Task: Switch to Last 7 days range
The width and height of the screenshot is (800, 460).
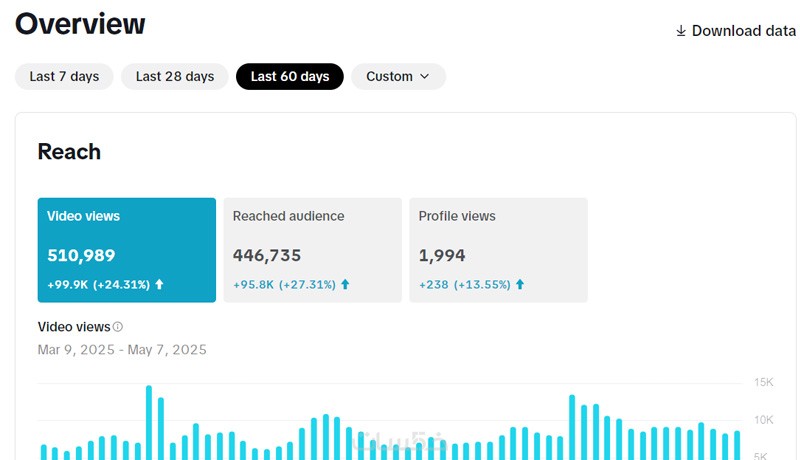Action: 64,76
